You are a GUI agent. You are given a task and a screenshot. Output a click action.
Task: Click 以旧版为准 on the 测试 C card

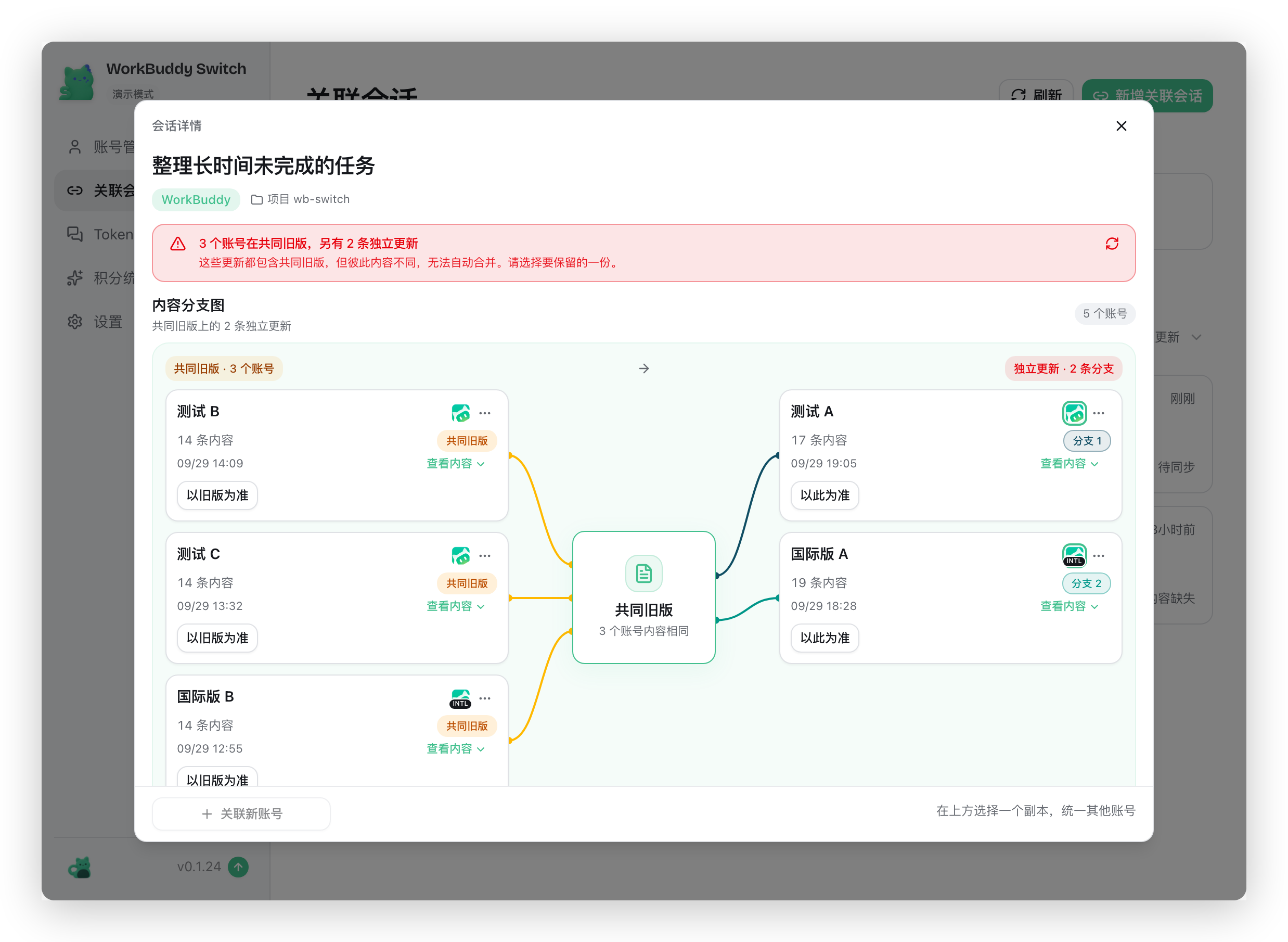click(217, 638)
